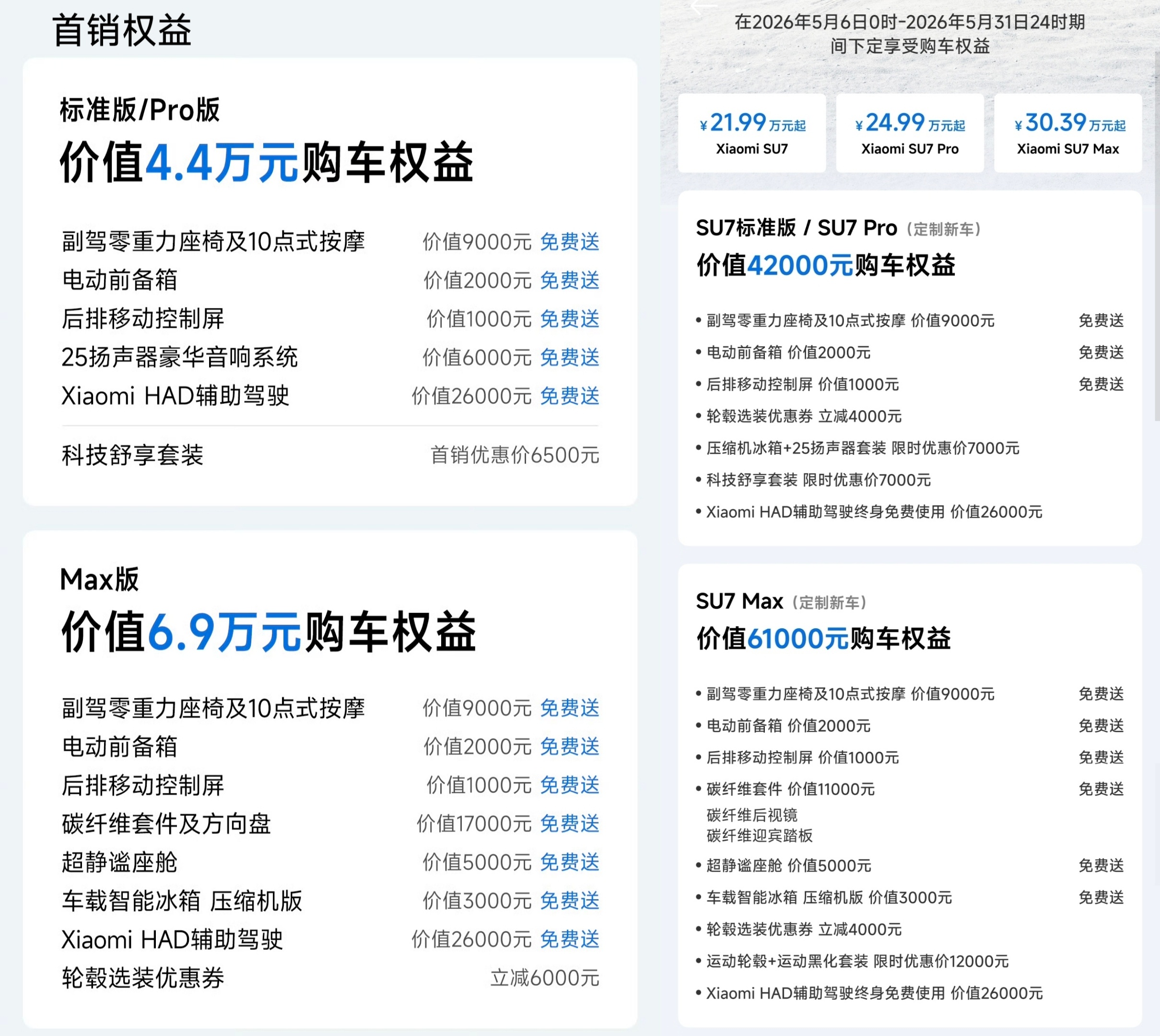
Task: Click 免费送 beside 碳纤维套件 价值11000元
Action: (1101, 789)
